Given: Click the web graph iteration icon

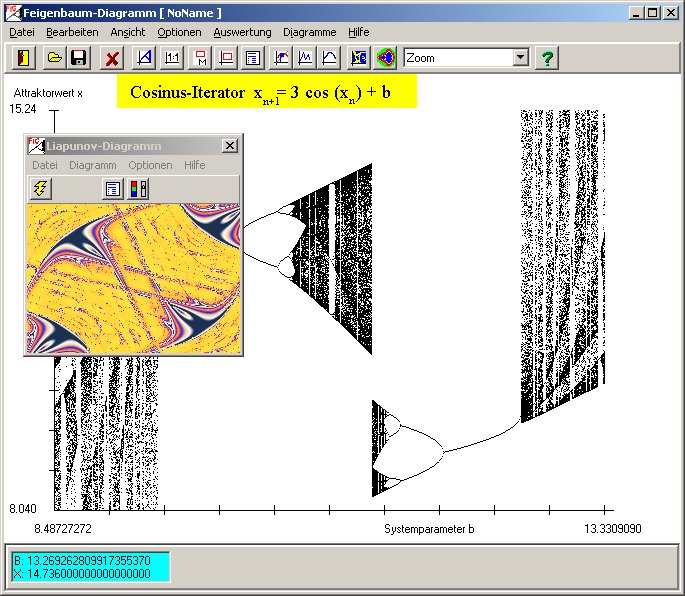Looking at the screenshot, I should [281, 58].
